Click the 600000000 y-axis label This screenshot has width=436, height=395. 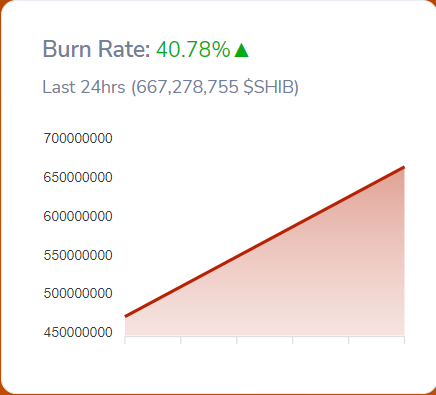click(78, 216)
